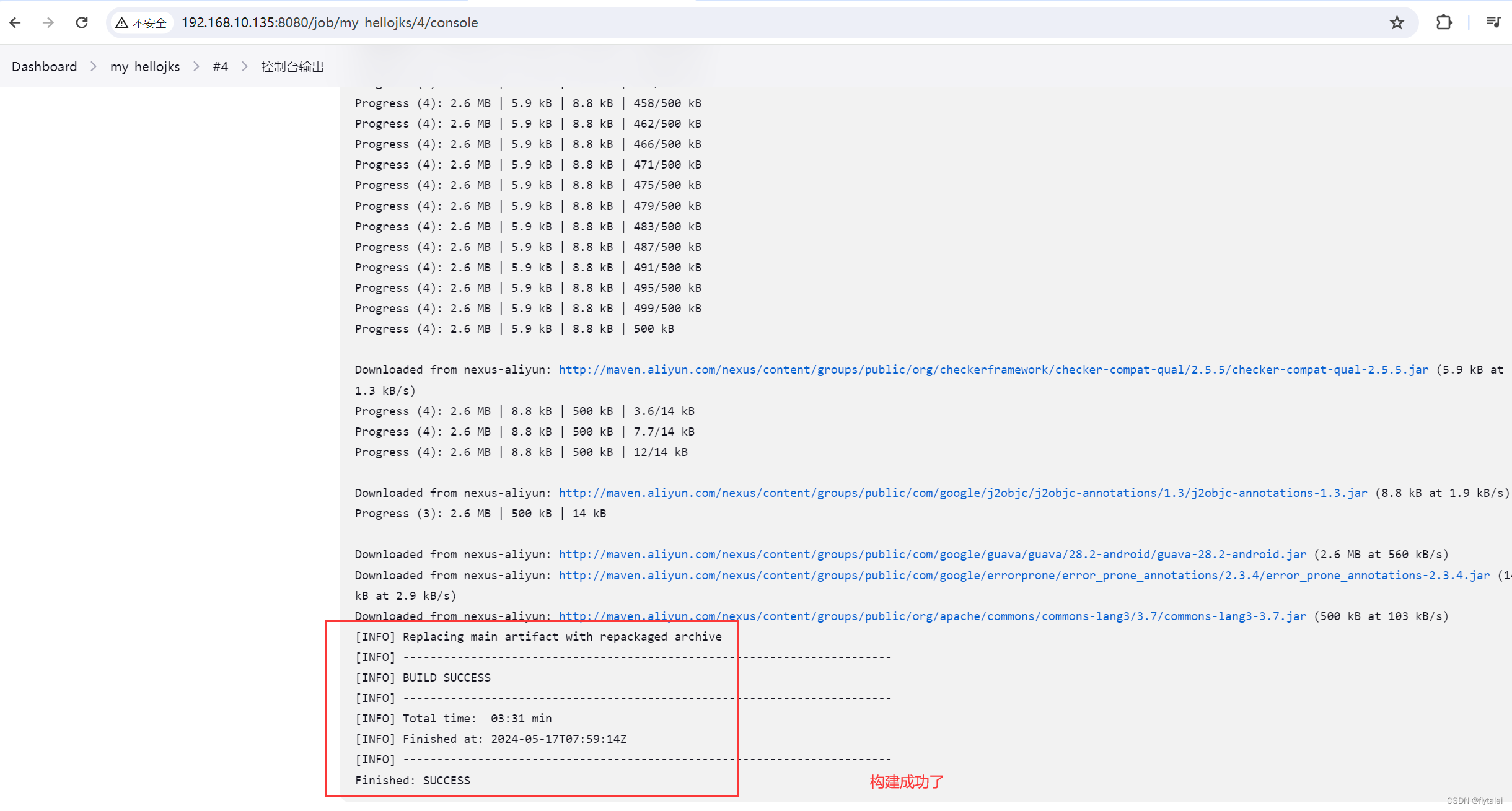Expand chevron after Dashboard breadcrumb
This screenshot has height=811, width=1512.
(94, 66)
